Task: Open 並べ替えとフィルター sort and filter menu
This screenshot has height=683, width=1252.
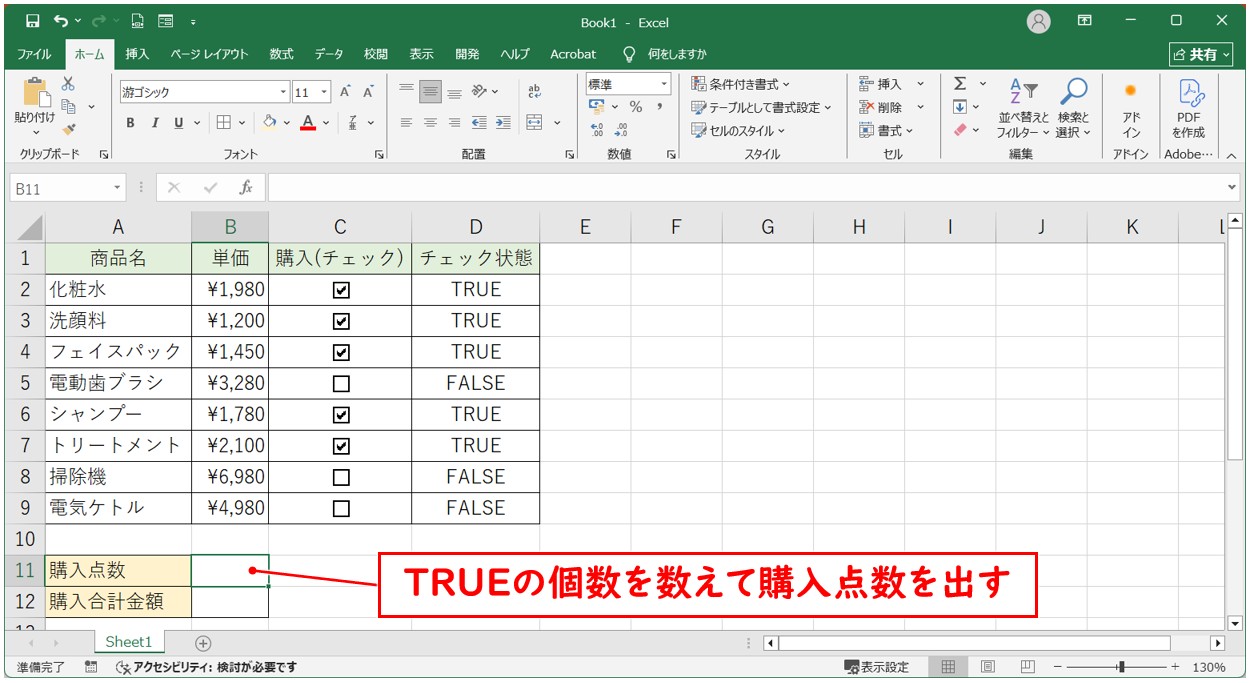Action: click(1022, 108)
